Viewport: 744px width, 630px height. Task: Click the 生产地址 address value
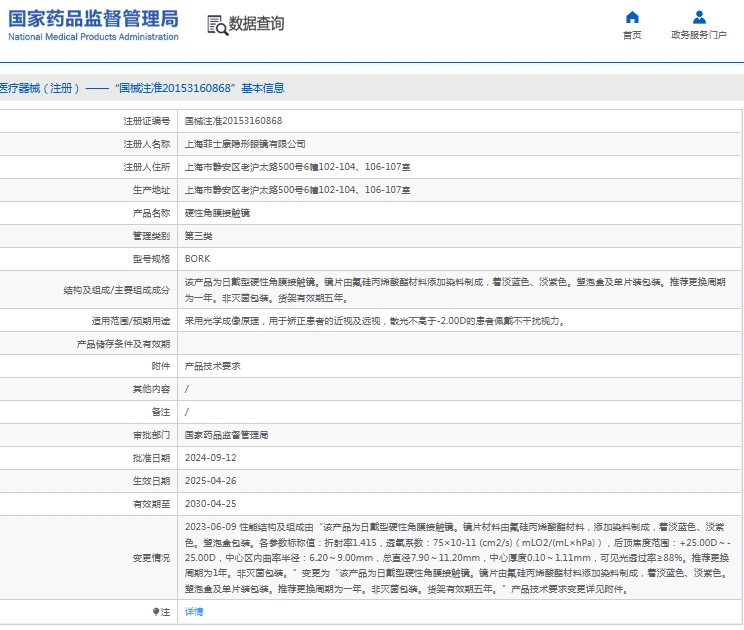298,190
